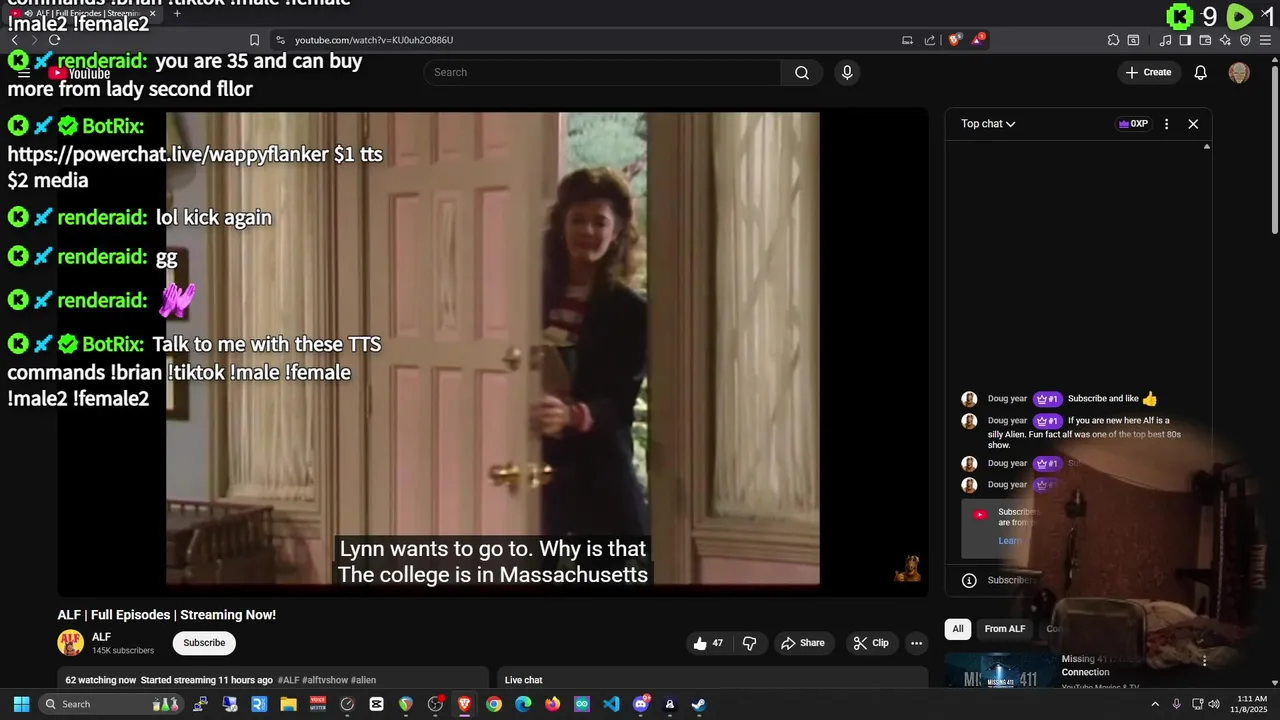Open Steam from the taskbar
The width and height of the screenshot is (1280, 720).
pos(699,704)
